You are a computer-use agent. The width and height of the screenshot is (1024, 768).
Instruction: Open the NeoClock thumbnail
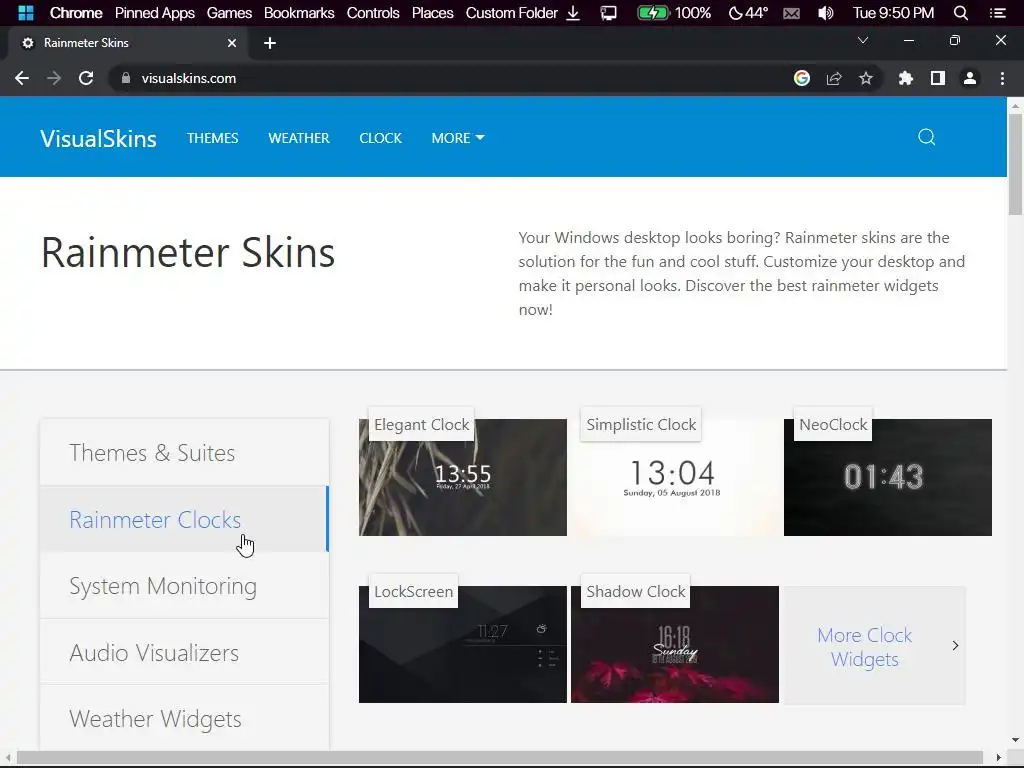pyautogui.click(x=888, y=477)
